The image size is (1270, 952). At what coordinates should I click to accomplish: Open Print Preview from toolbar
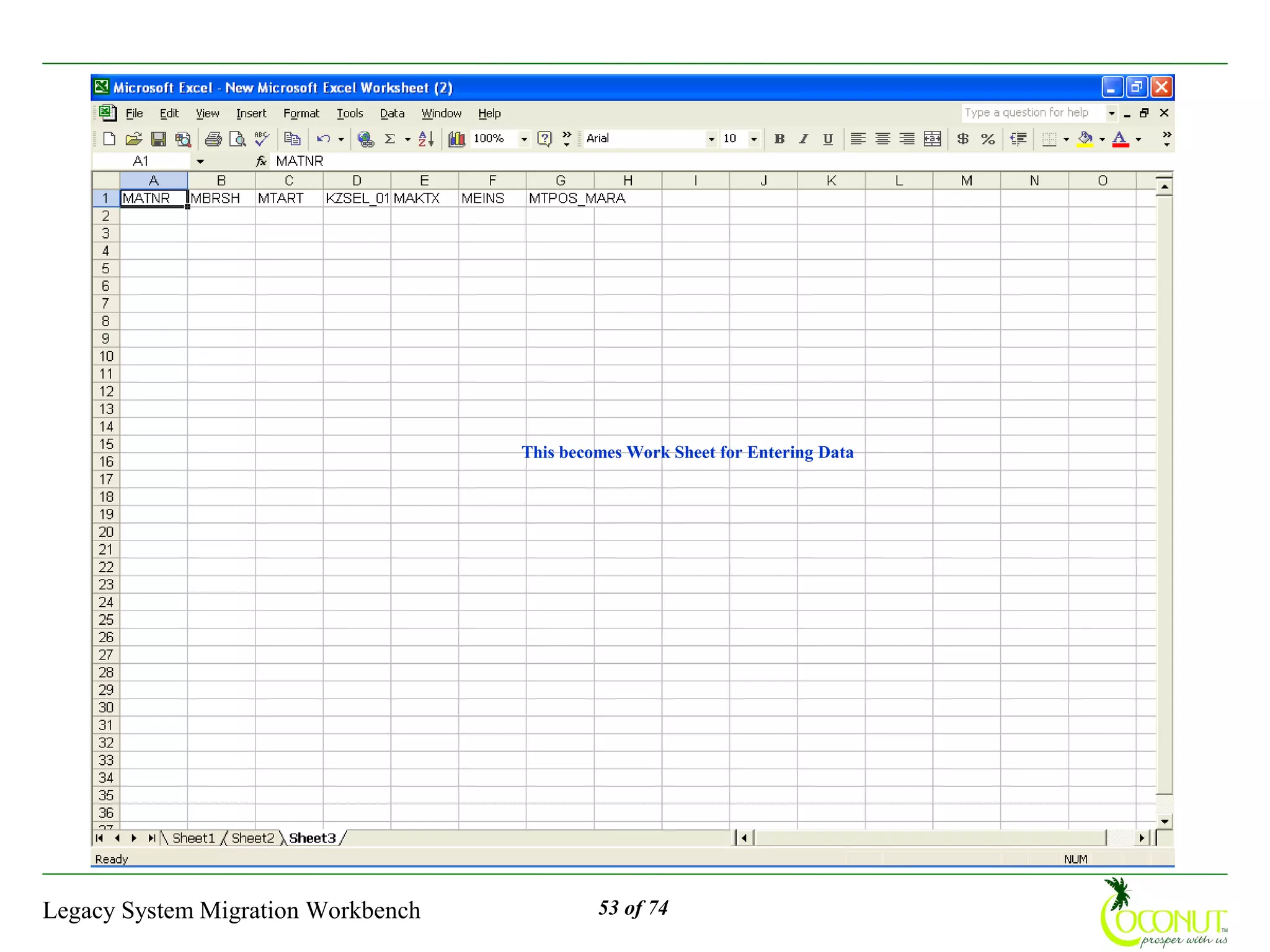[x=237, y=139]
